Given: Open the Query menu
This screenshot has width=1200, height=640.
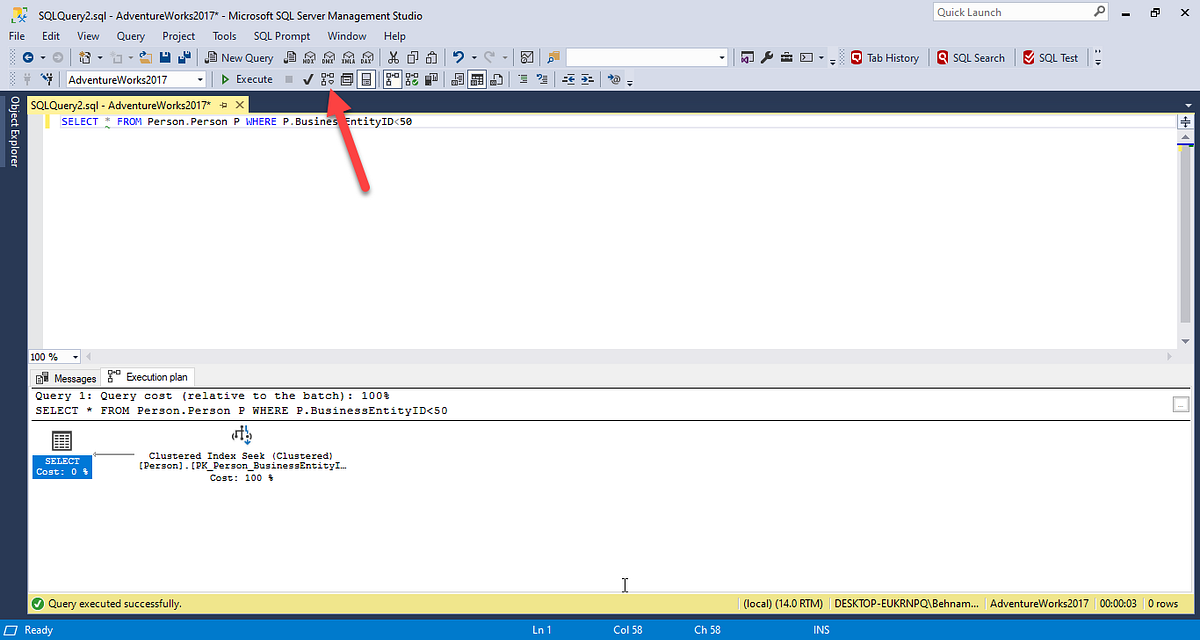Looking at the screenshot, I should tap(130, 35).
